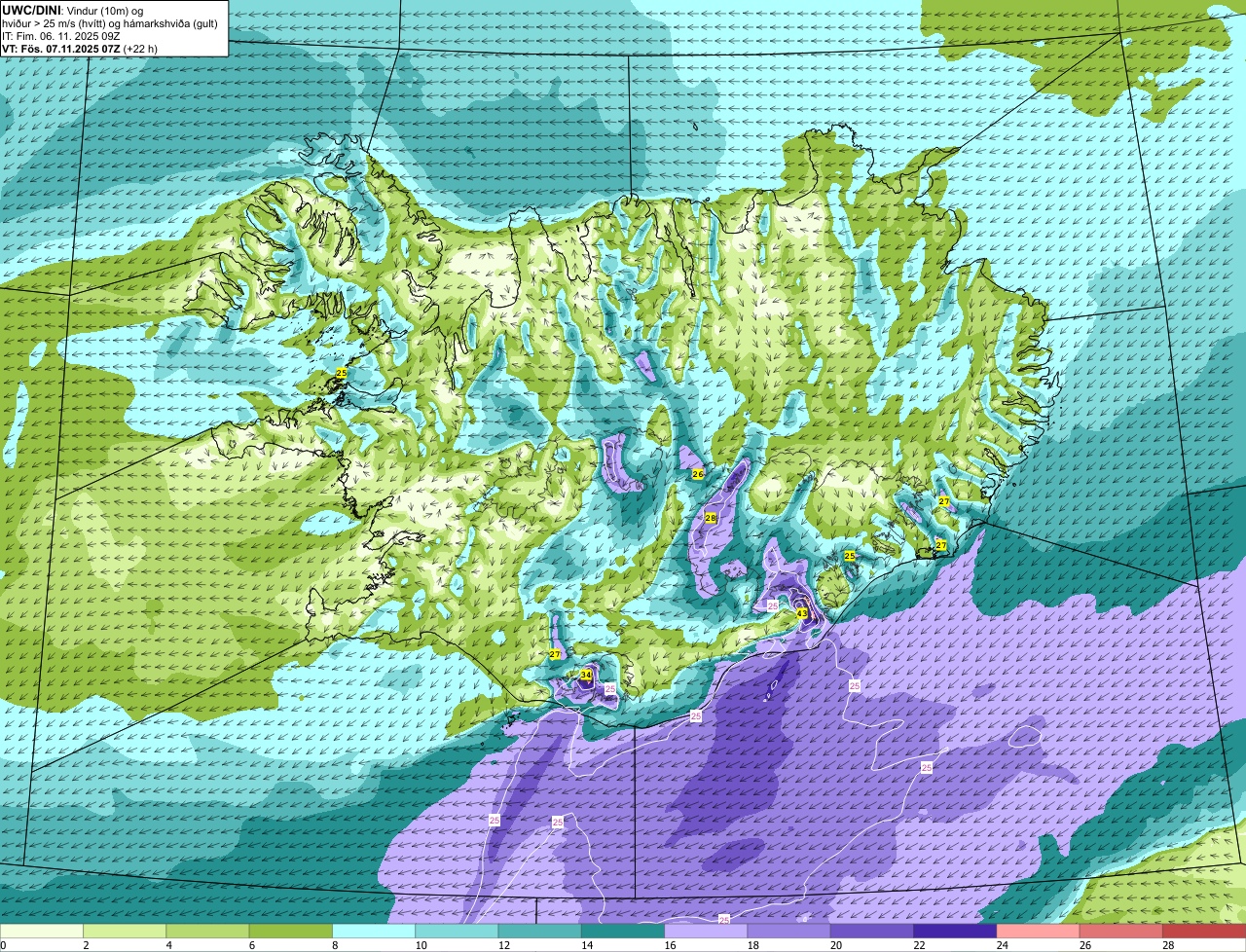
Task: Click the legend scale label '26'
Action: (x=1083, y=944)
